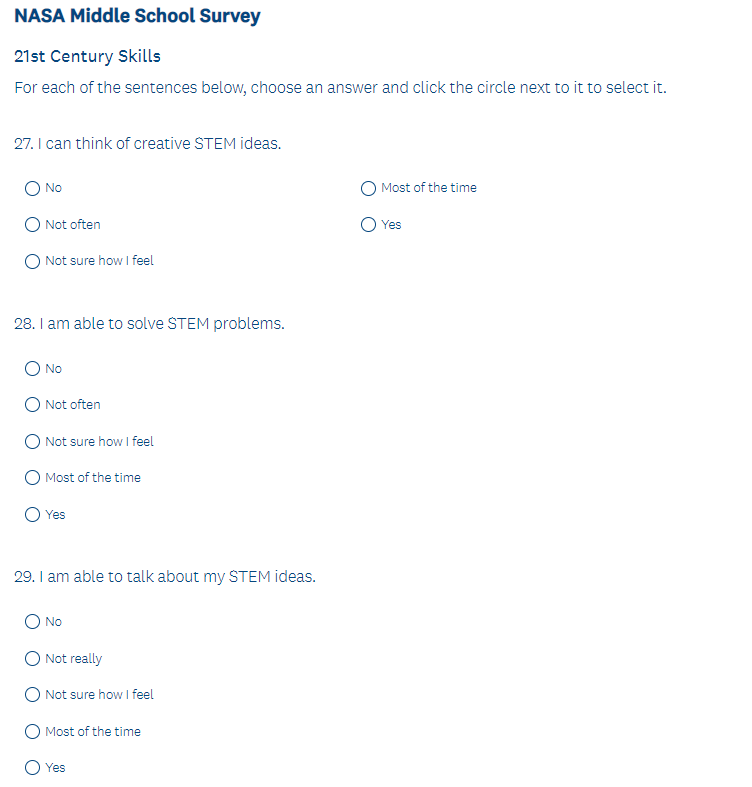Click question 29 text about talking STEM ideas

coord(165,577)
